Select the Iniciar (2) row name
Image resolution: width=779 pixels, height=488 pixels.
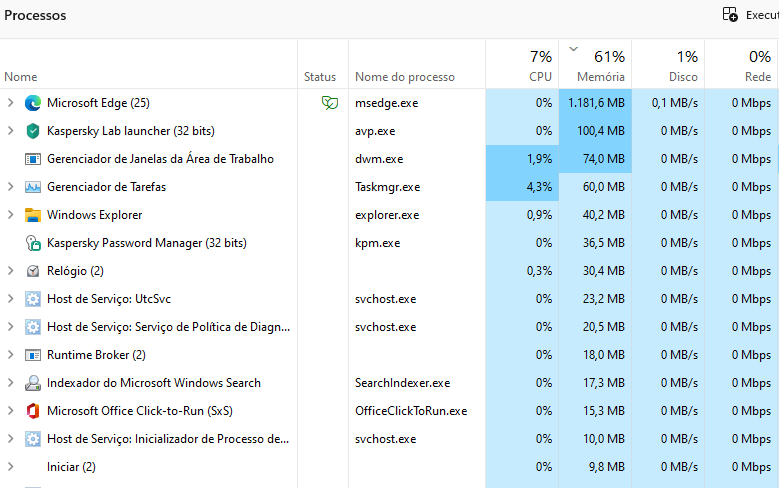(x=71, y=467)
